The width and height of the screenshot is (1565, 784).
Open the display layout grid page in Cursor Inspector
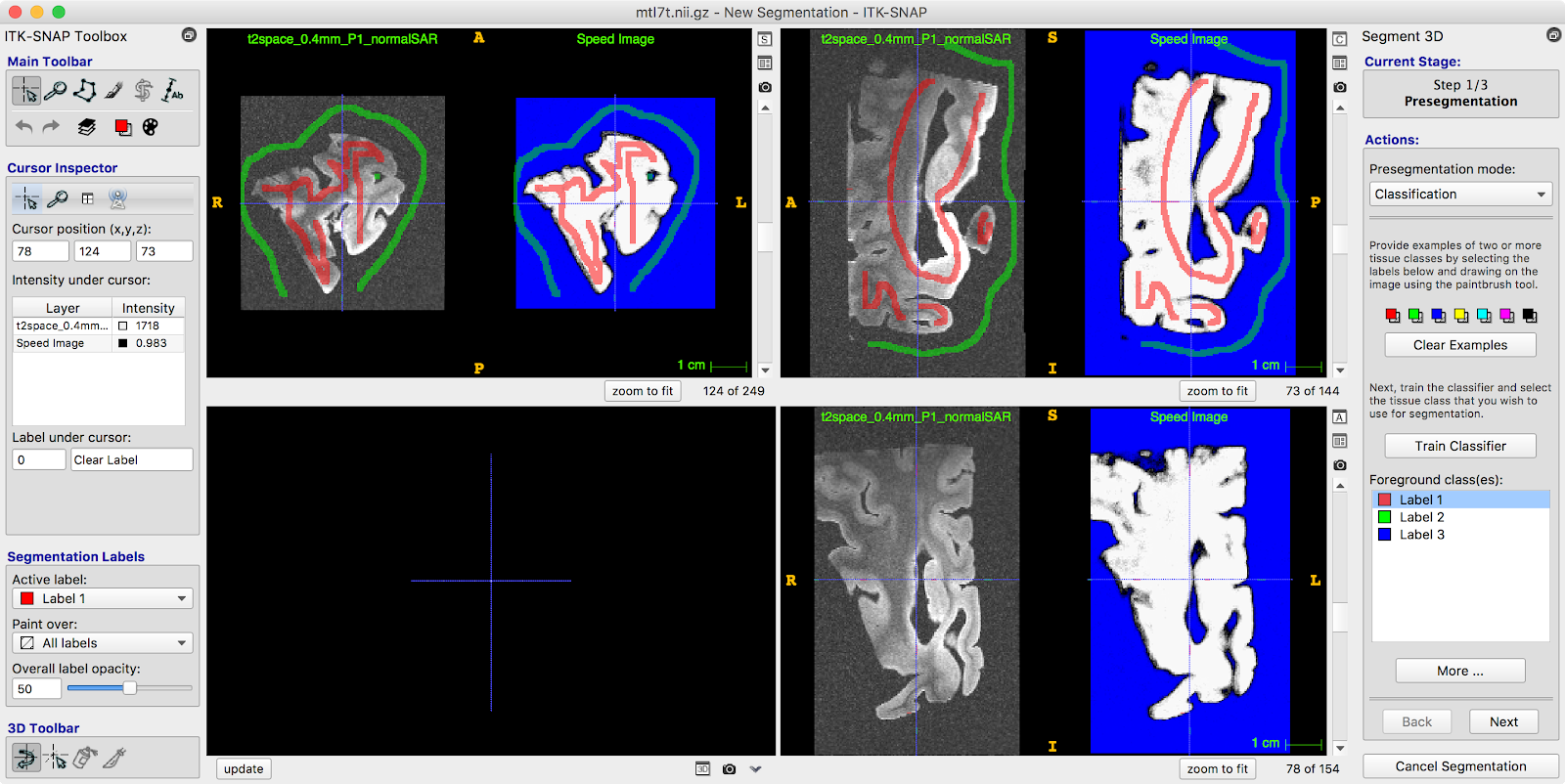coord(88,198)
